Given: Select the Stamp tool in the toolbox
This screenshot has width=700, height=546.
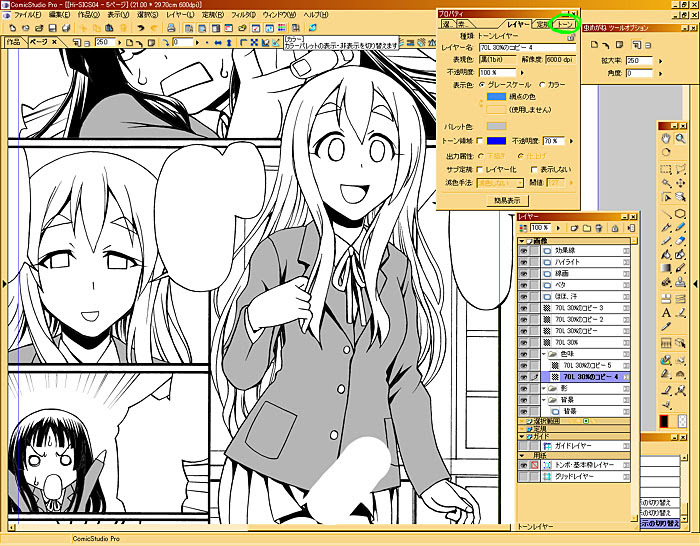Looking at the screenshot, I should (x=680, y=282).
